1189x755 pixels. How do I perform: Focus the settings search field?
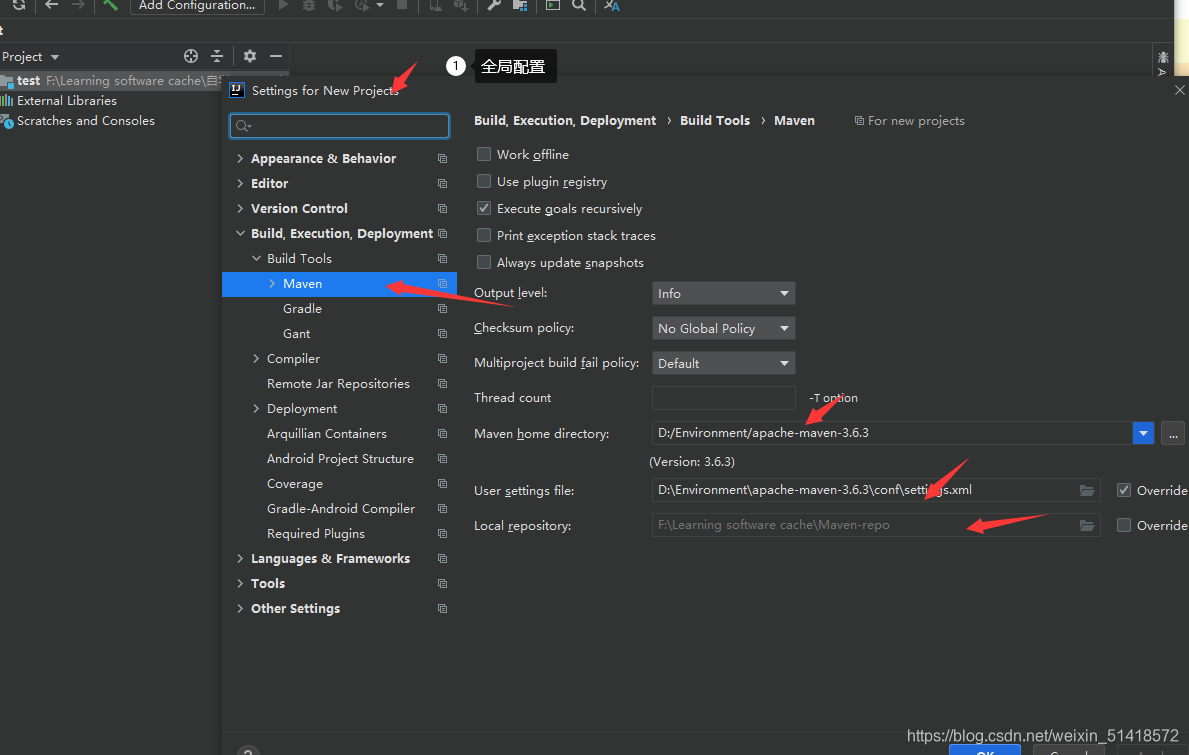pyautogui.click(x=339, y=126)
